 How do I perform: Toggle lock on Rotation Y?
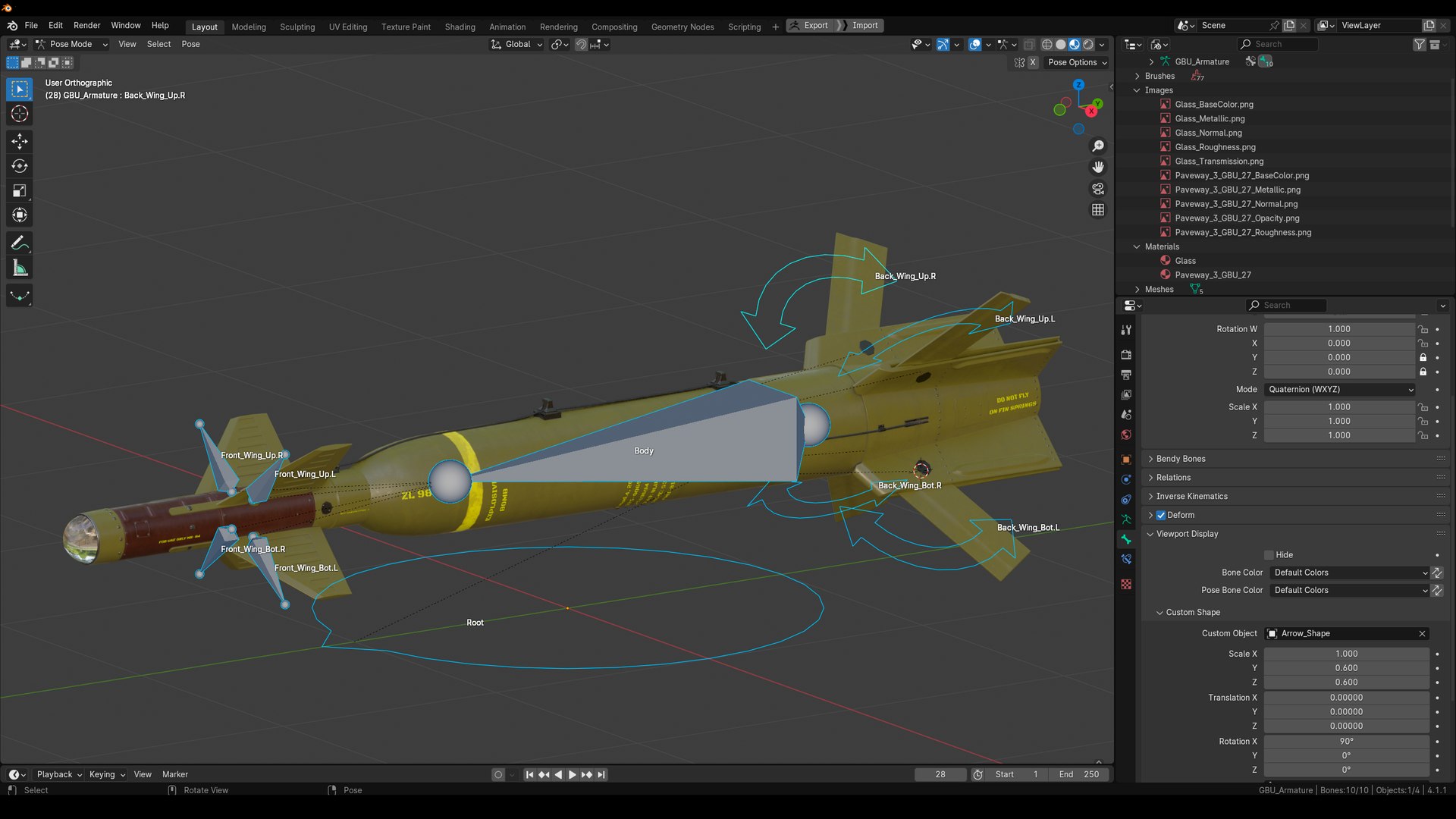click(x=1423, y=358)
